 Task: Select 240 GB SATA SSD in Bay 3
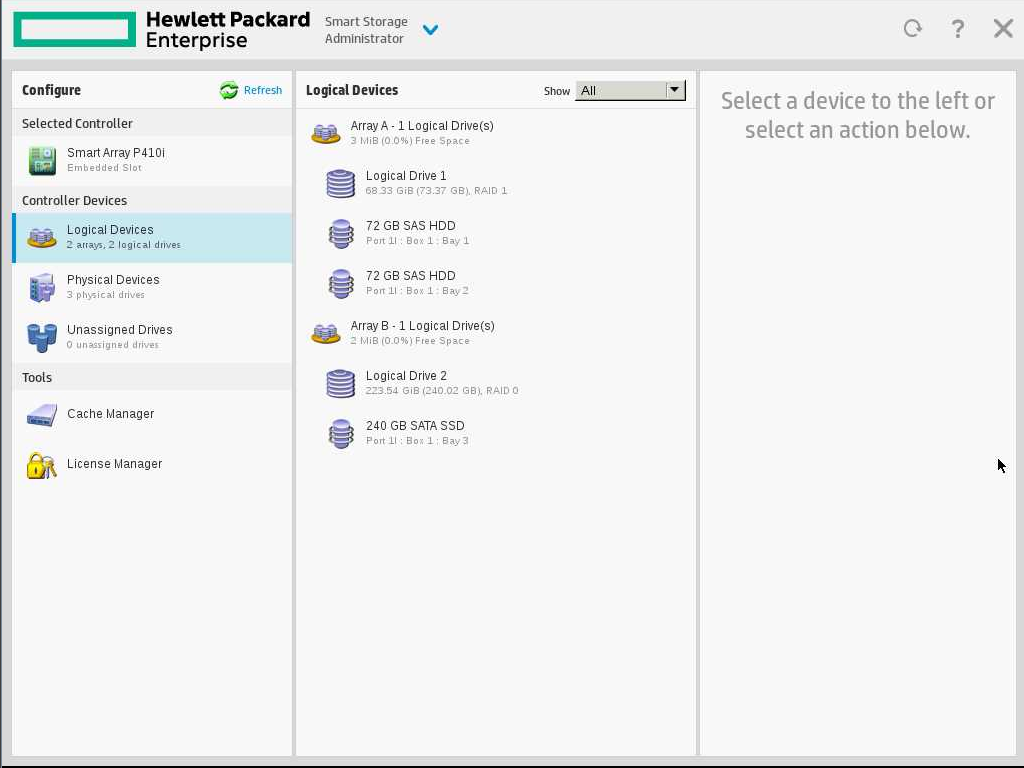496,433
